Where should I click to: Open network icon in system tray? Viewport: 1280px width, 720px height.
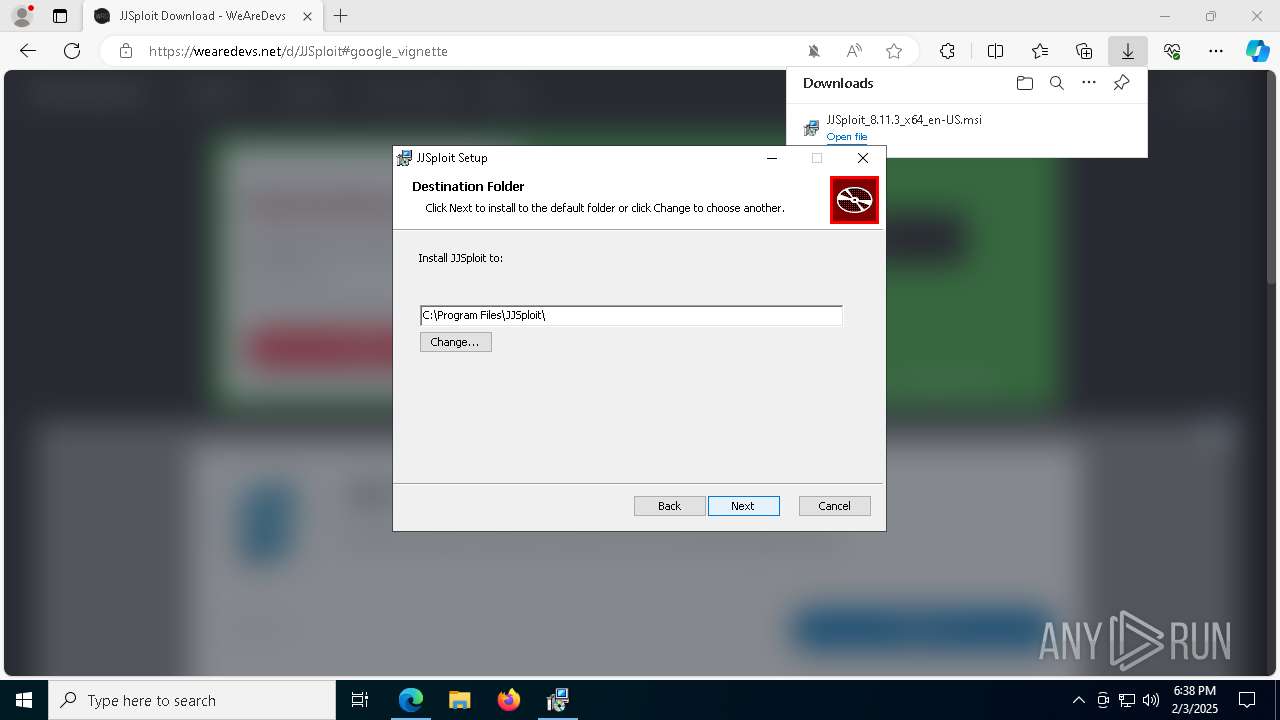1126,700
